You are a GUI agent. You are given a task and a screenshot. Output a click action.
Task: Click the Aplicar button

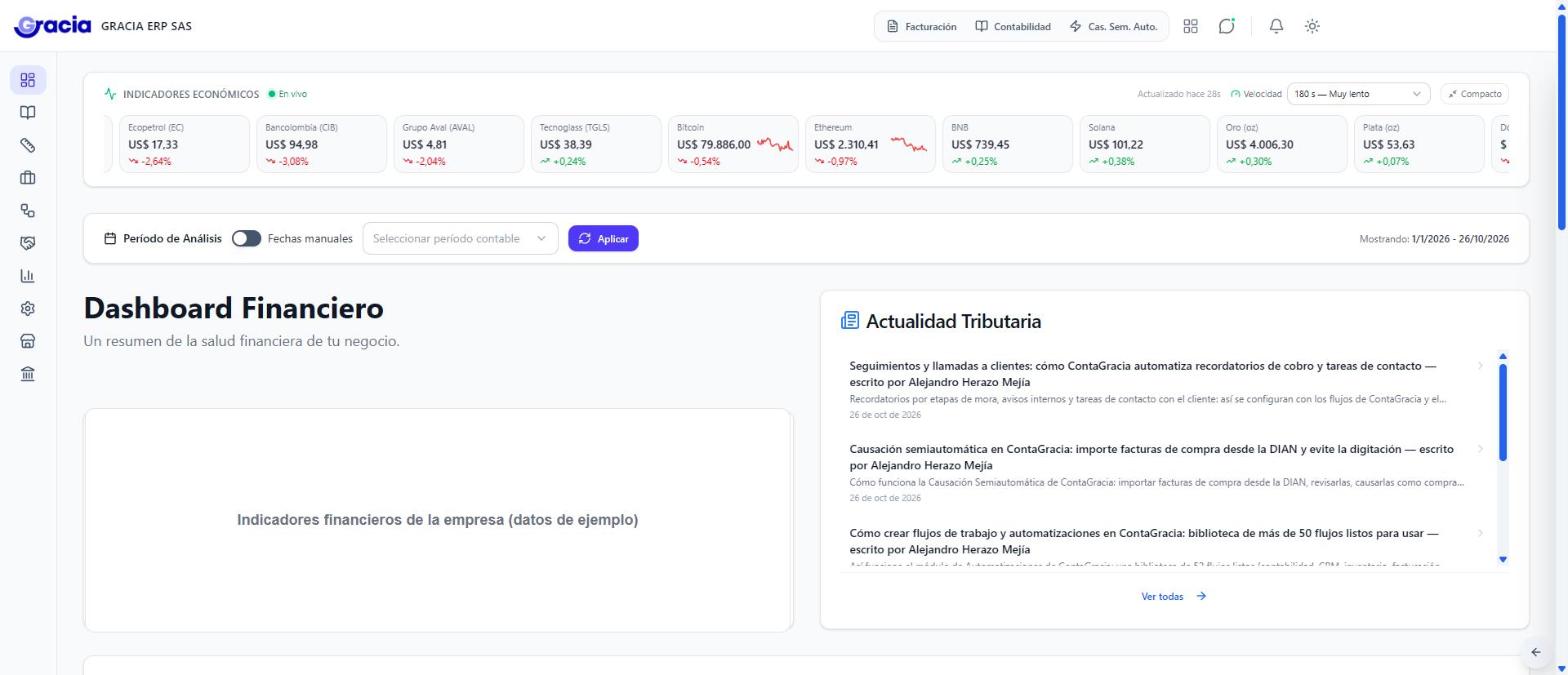click(x=603, y=238)
